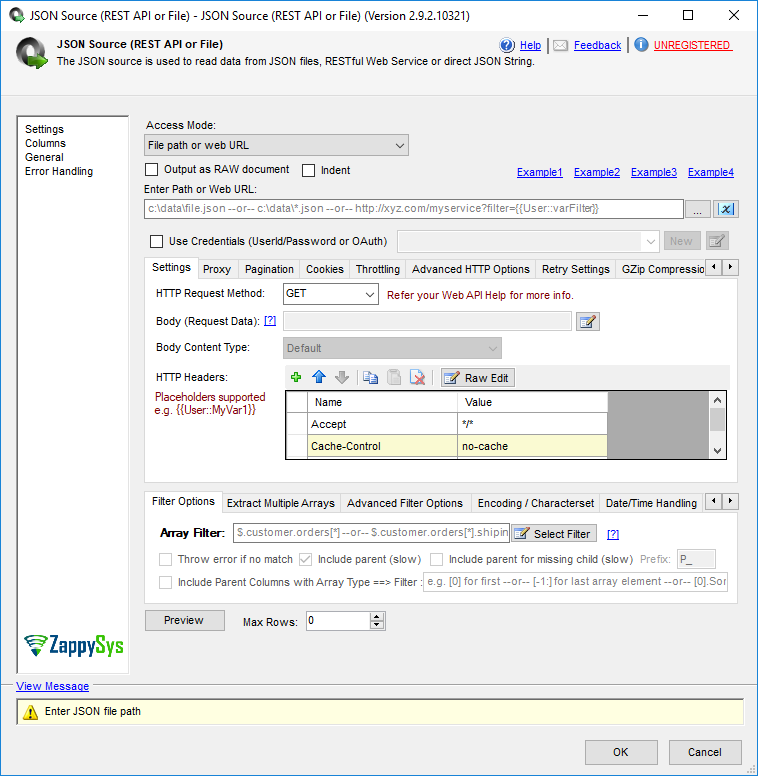758x776 pixels.
Task: Move header up with blue arrow icon
Action: point(319,378)
